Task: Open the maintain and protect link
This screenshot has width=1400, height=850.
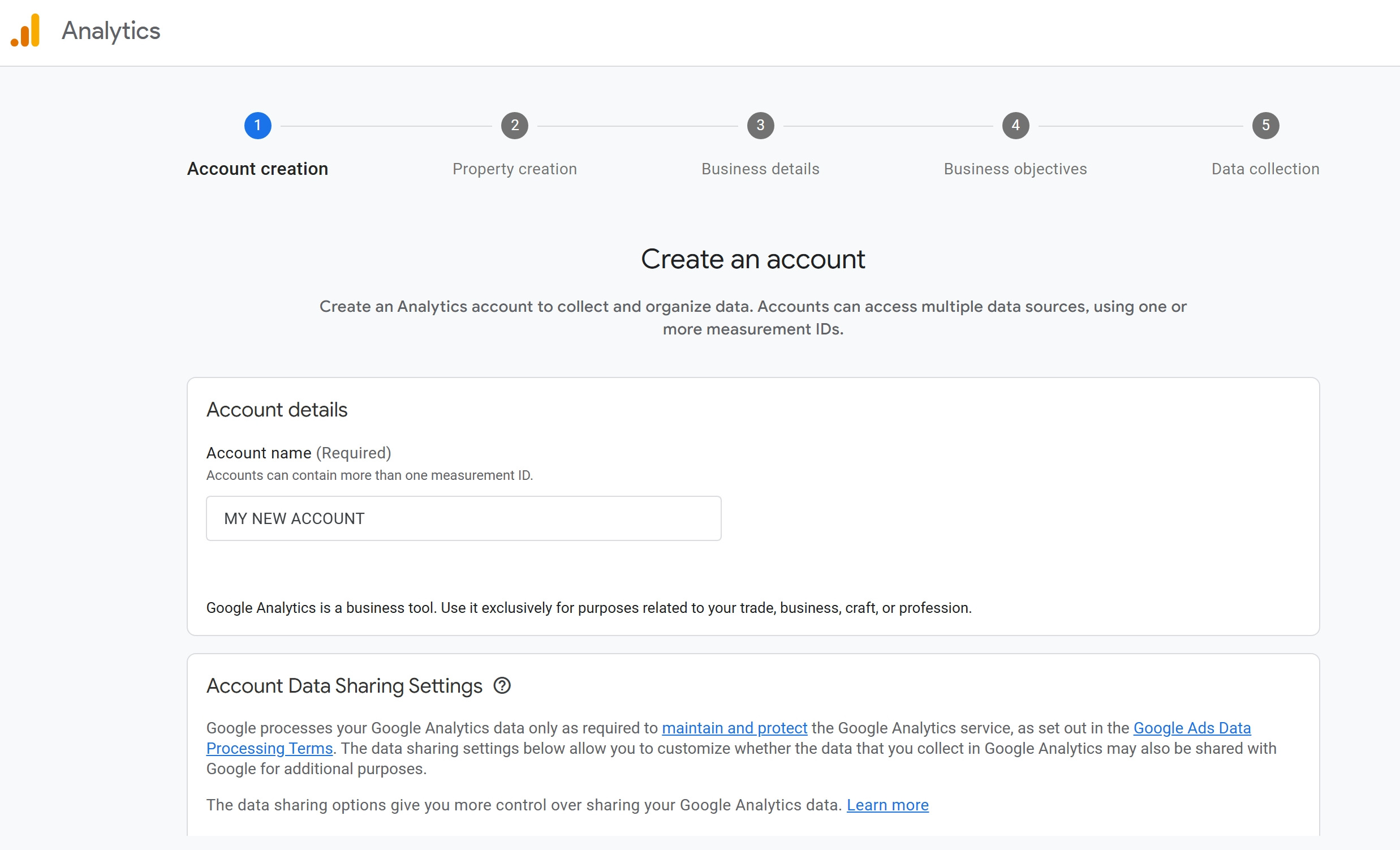Action: (x=734, y=728)
